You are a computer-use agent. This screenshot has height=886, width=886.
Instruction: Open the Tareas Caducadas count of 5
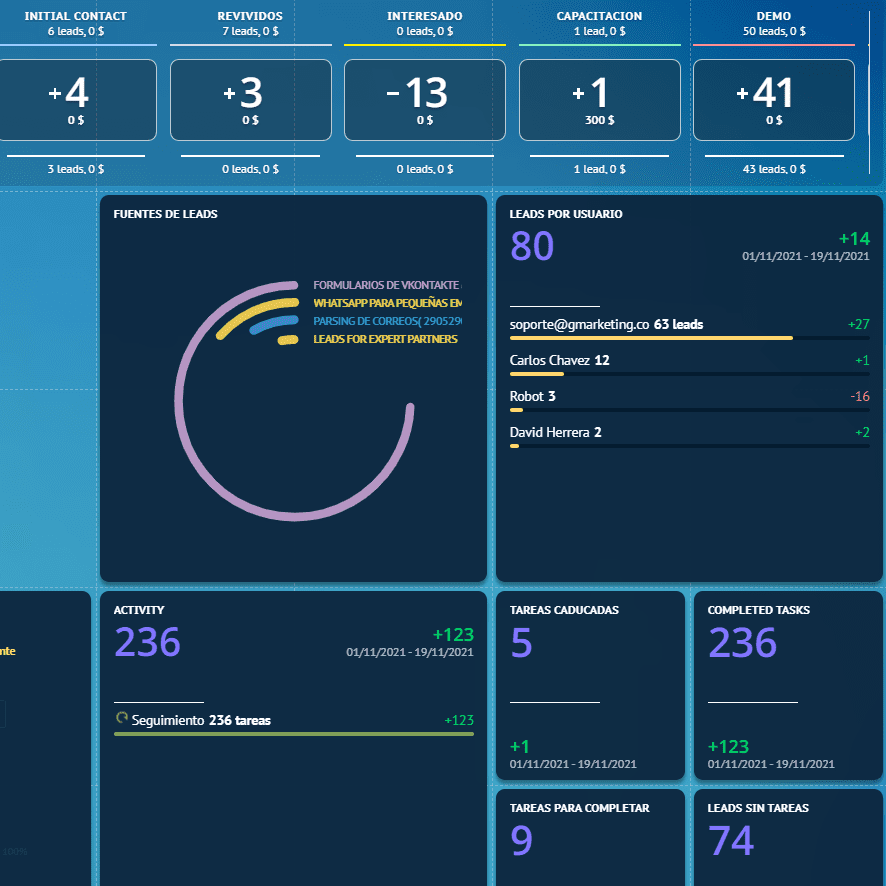[x=521, y=643]
